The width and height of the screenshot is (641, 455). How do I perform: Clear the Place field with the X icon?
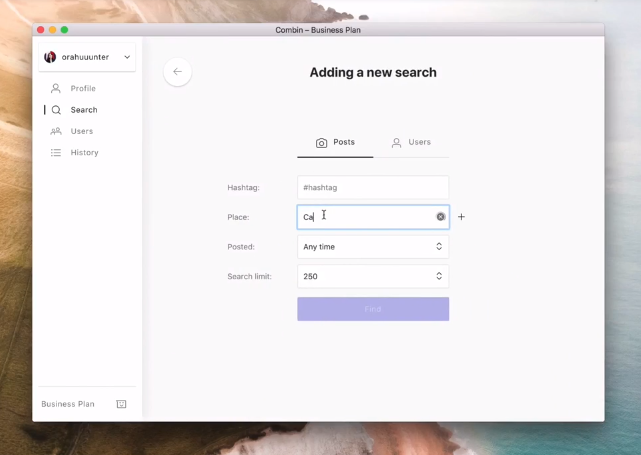(440, 217)
